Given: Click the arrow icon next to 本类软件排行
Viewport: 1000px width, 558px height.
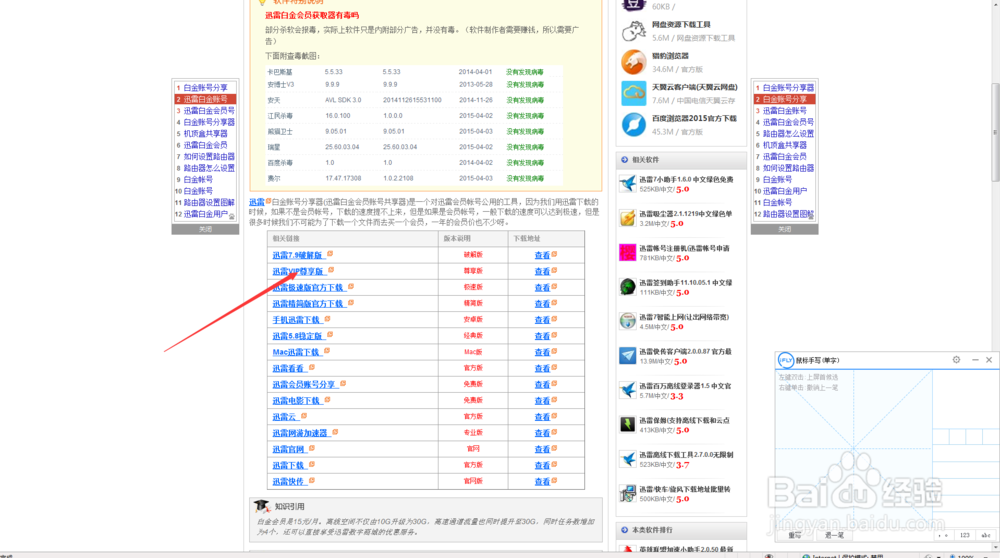Looking at the screenshot, I should click(624, 529).
